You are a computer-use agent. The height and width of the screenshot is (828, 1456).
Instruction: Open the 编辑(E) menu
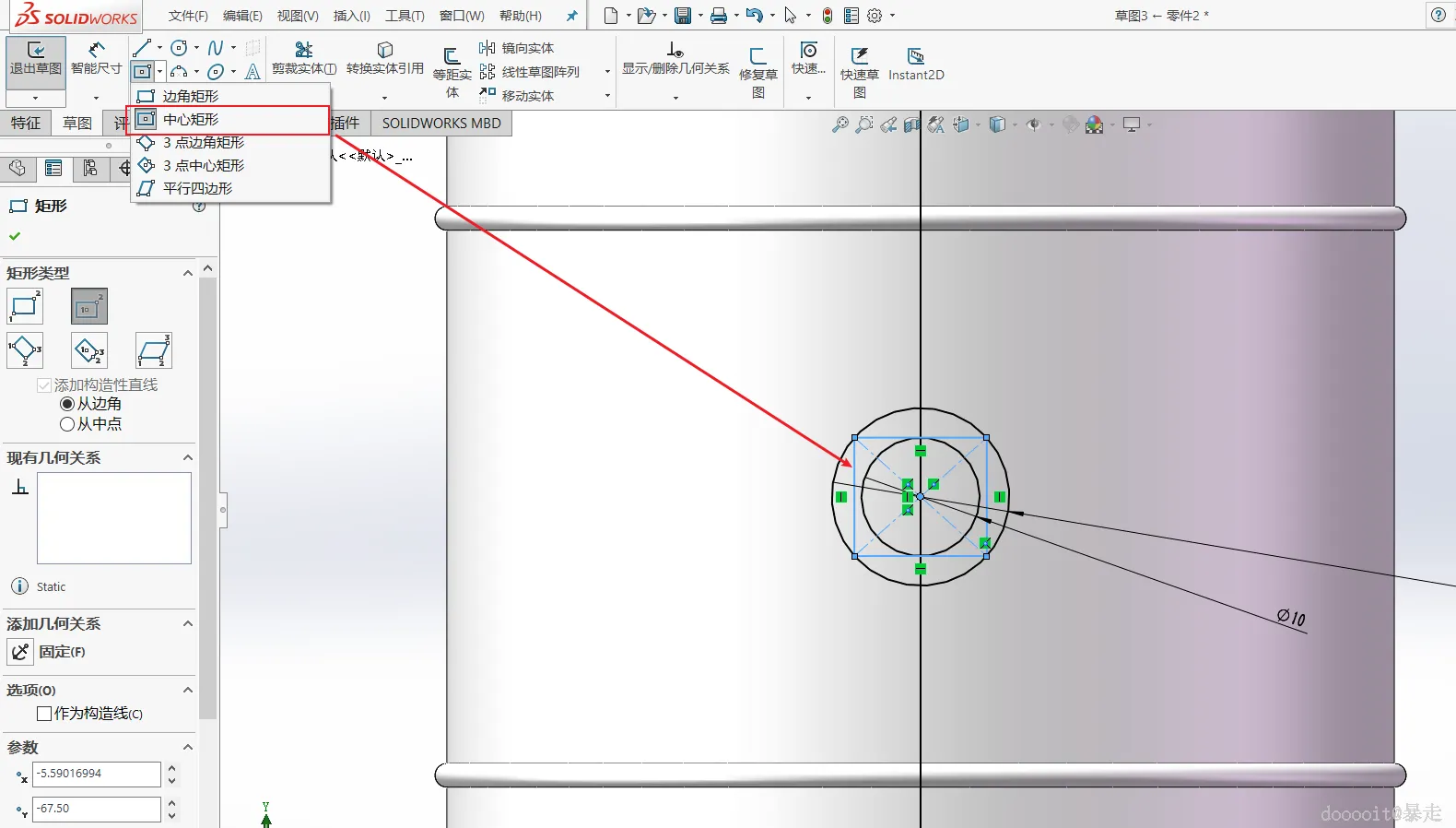[x=242, y=16]
